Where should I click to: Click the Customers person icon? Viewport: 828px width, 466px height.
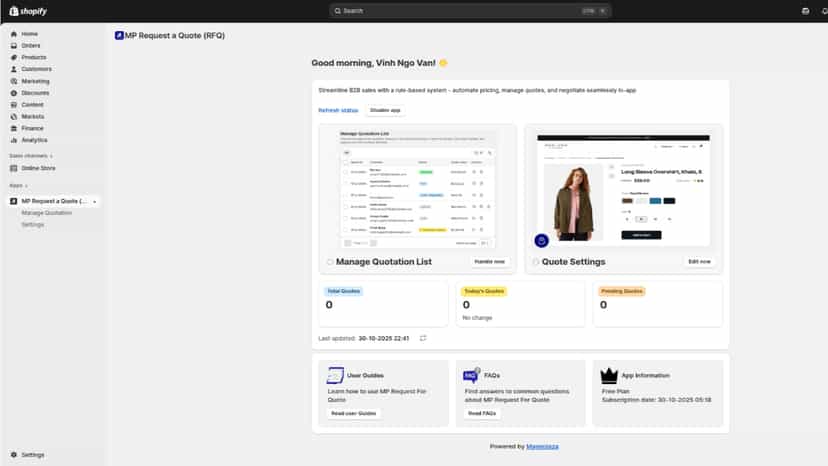point(14,69)
